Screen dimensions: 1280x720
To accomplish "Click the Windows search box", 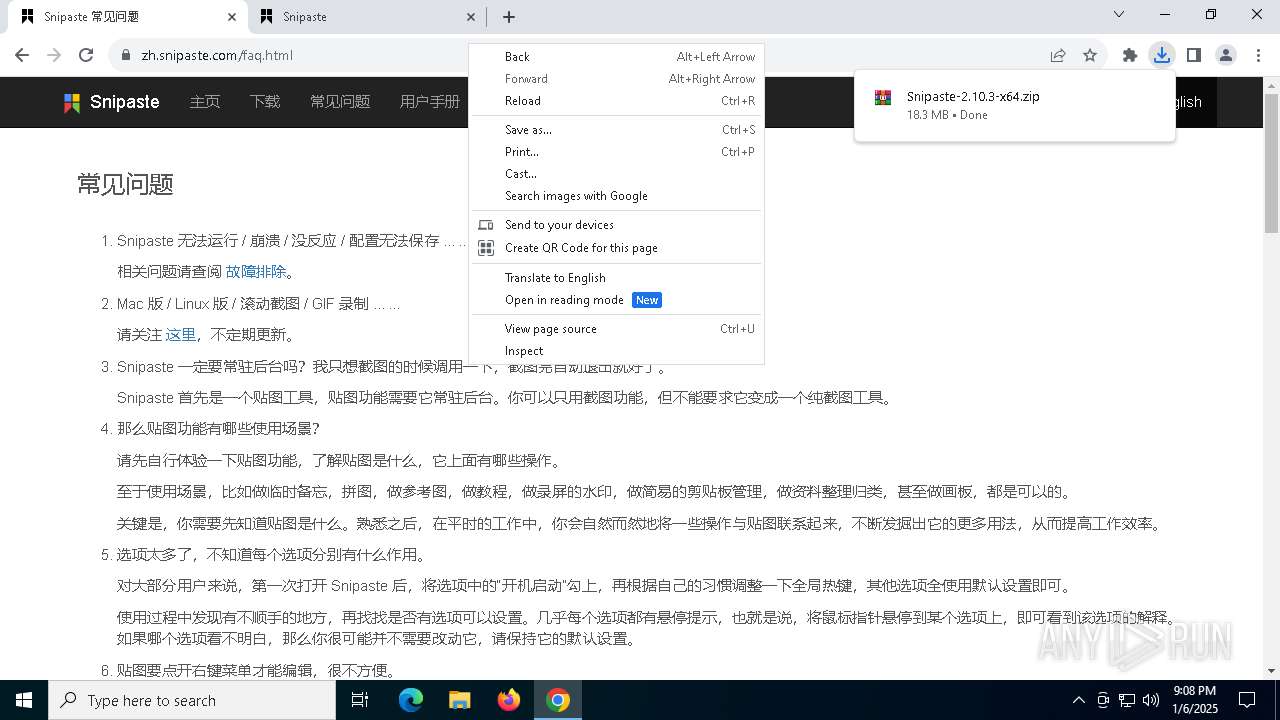I will coord(192,700).
